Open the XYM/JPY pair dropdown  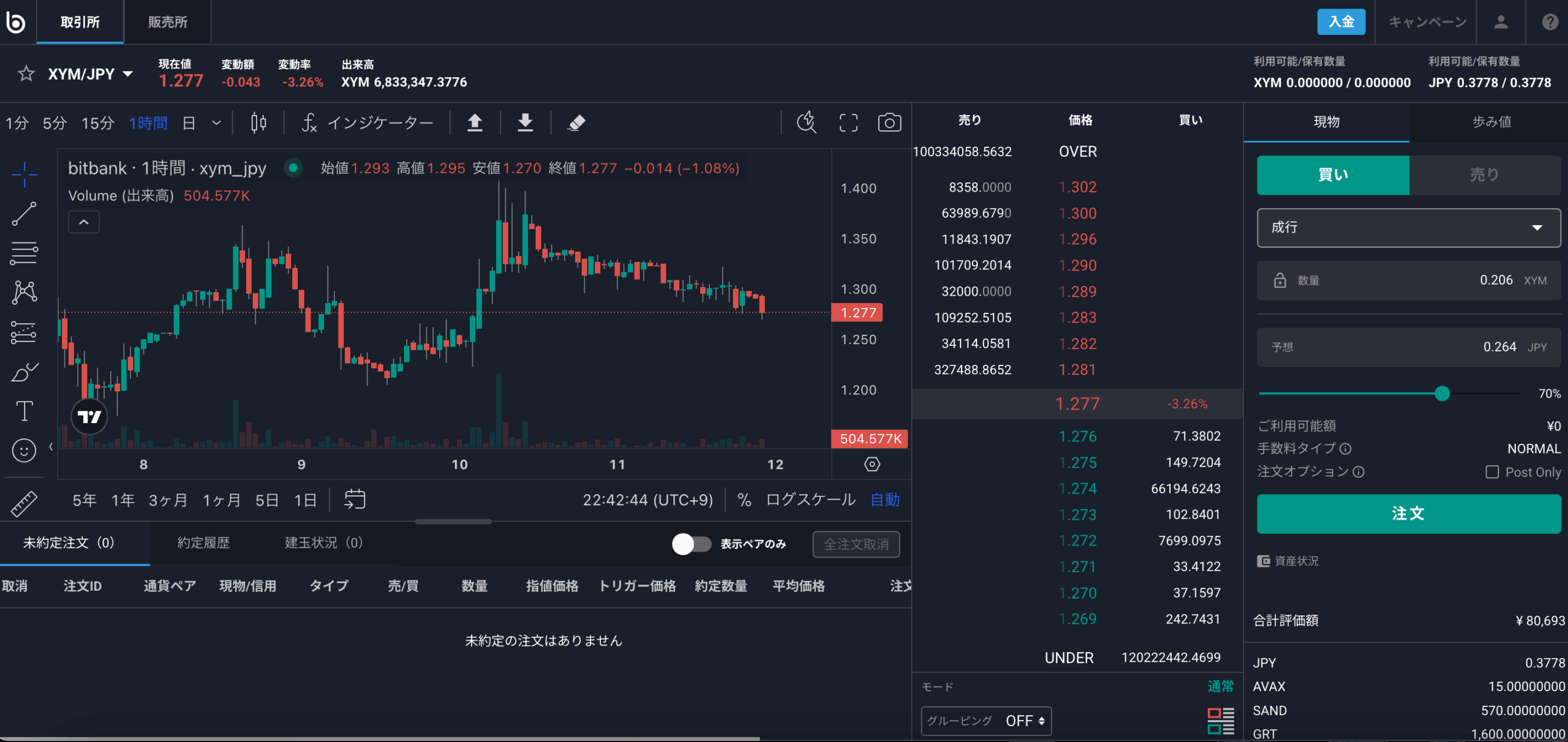(91, 74)
